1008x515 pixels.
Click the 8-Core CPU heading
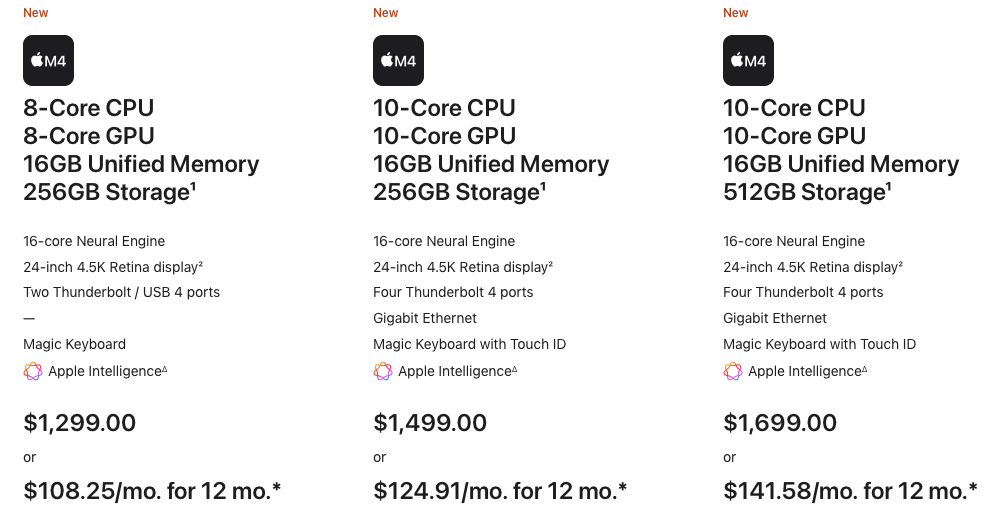(89, 108)
